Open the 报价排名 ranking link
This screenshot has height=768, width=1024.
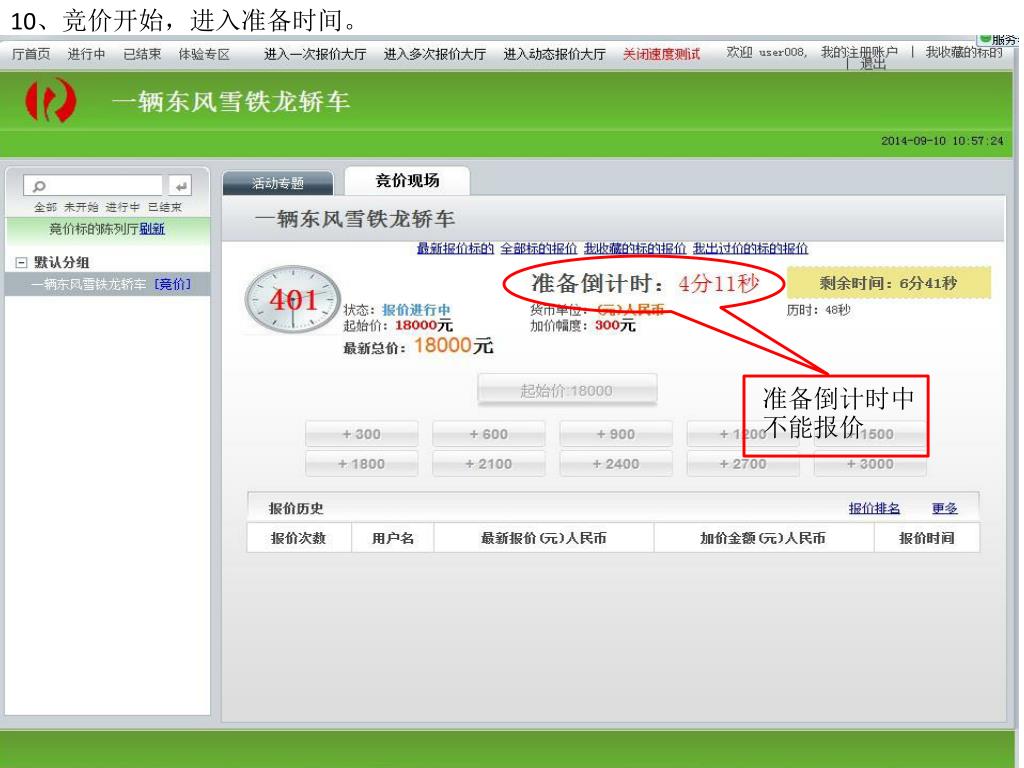874,508
